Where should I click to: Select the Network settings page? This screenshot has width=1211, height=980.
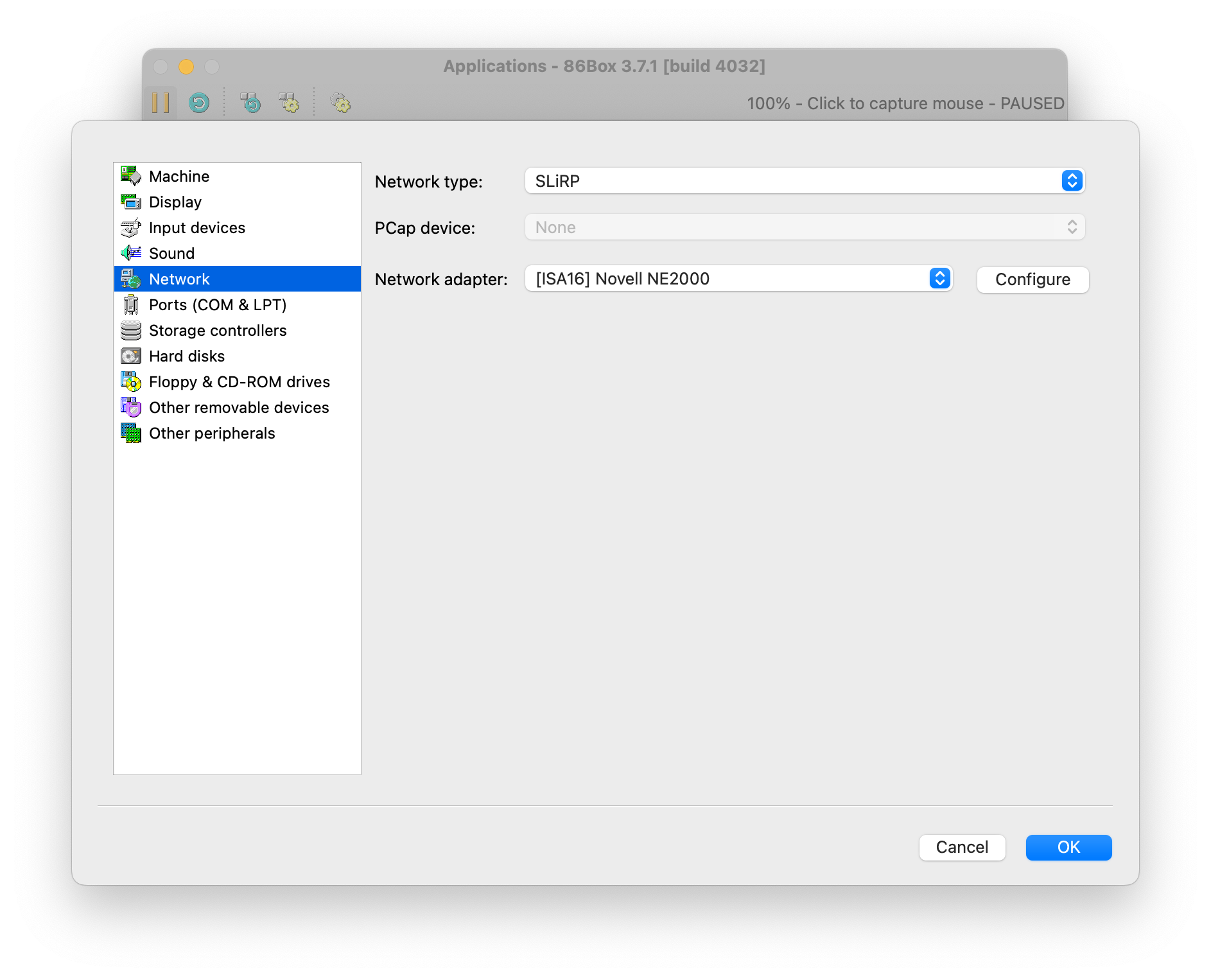[237, 279]
